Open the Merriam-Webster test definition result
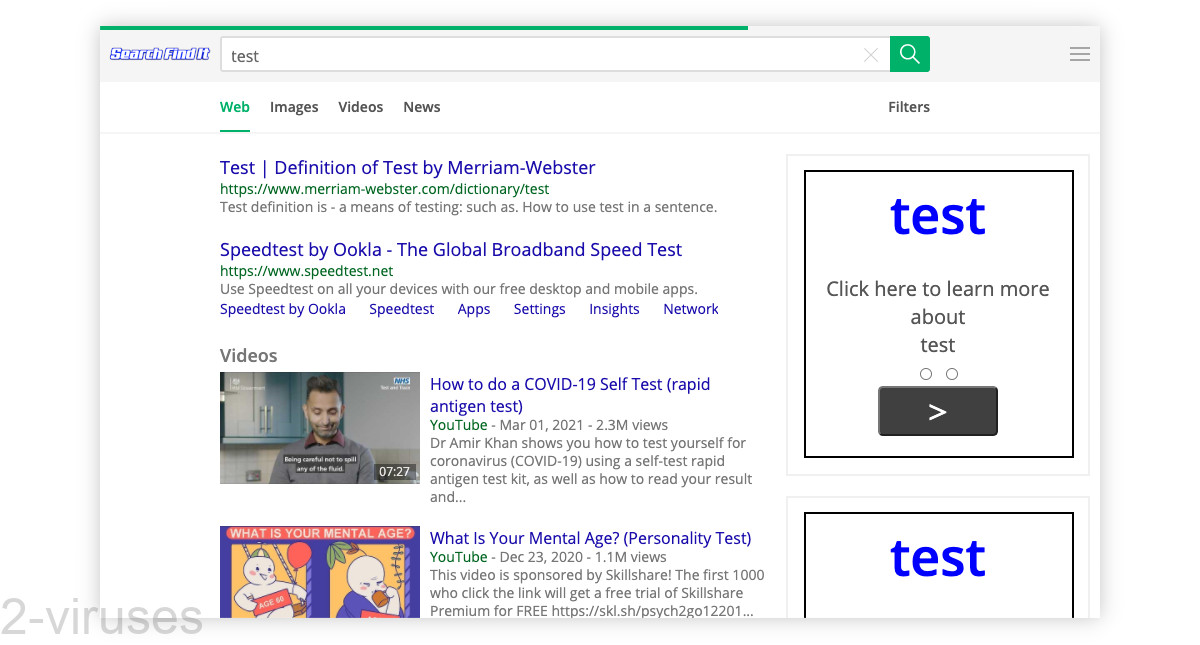1200x645 pixels. (407, 167)
